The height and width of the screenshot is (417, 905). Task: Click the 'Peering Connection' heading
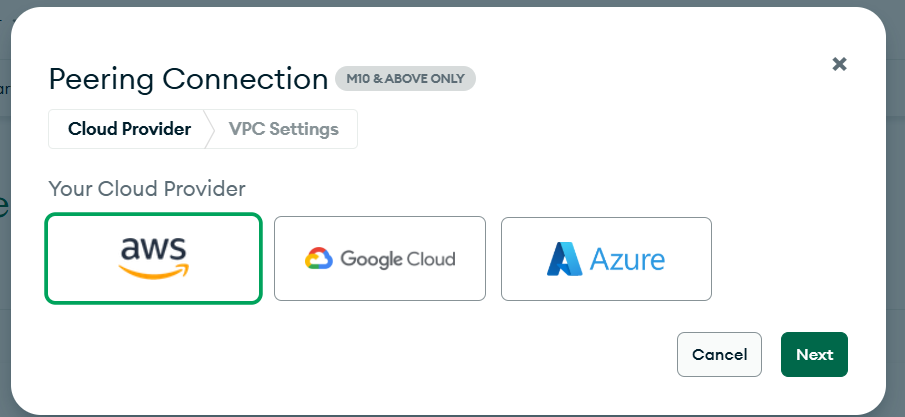point(188,79)
